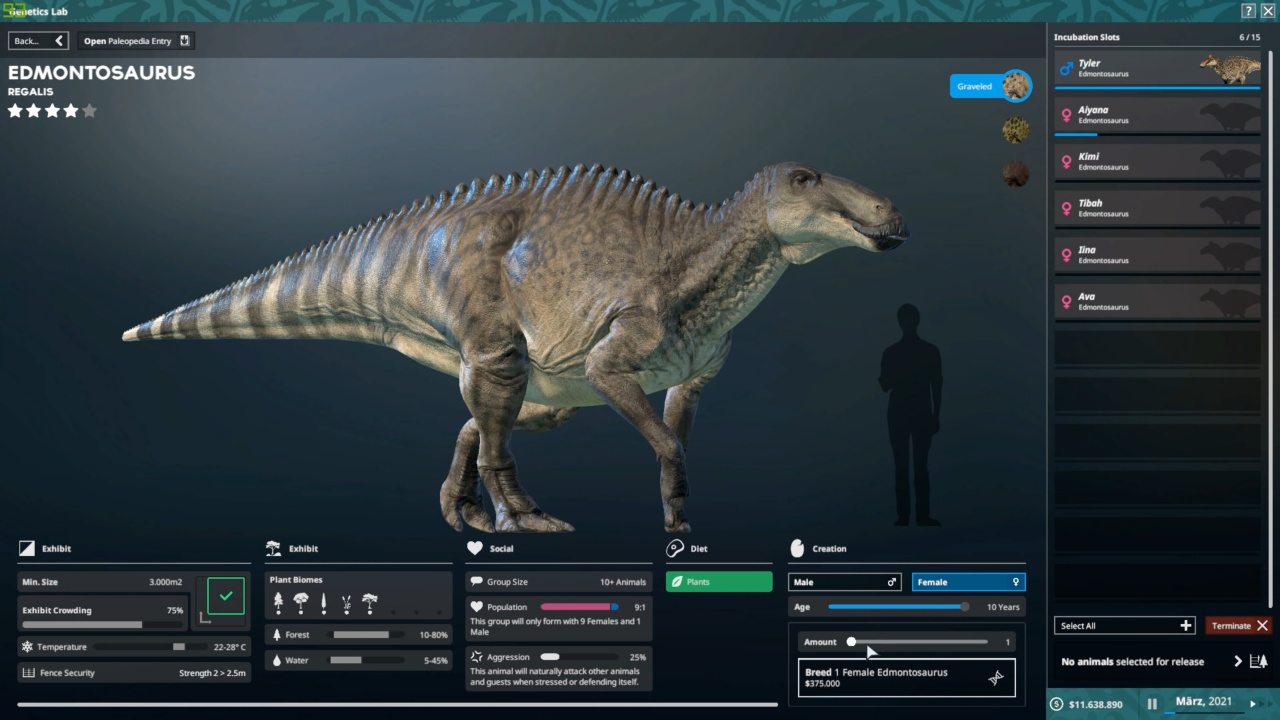The width and height of the screenshot is (1280, 720).
Task: Terminate selected incubation animals
Action: (x=1238, y=626)
